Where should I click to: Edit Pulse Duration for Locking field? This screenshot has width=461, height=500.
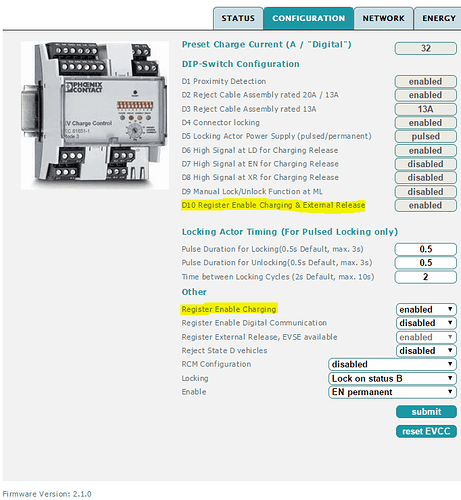click(426, 249)
